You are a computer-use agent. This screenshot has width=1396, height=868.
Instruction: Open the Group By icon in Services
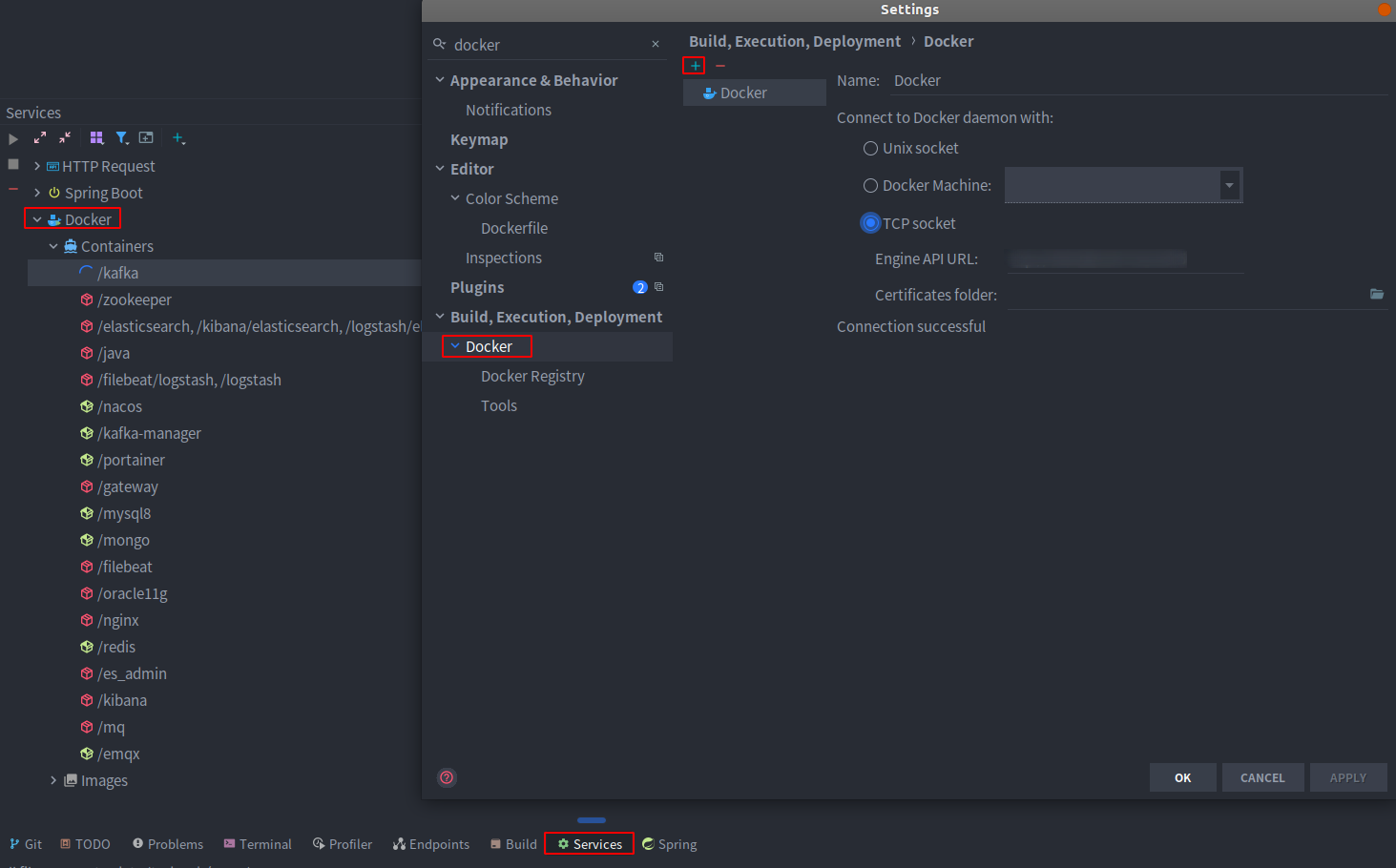tap(96, 138)
